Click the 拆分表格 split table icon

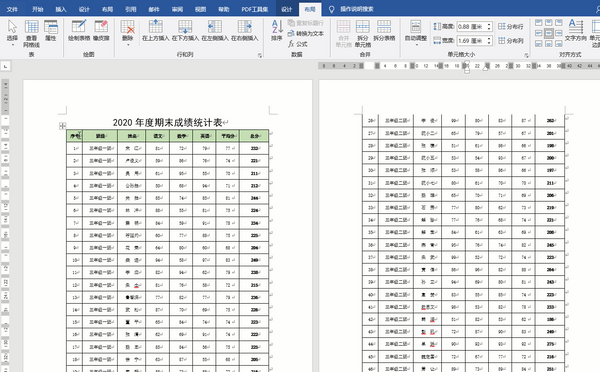[x=384, y=27]
